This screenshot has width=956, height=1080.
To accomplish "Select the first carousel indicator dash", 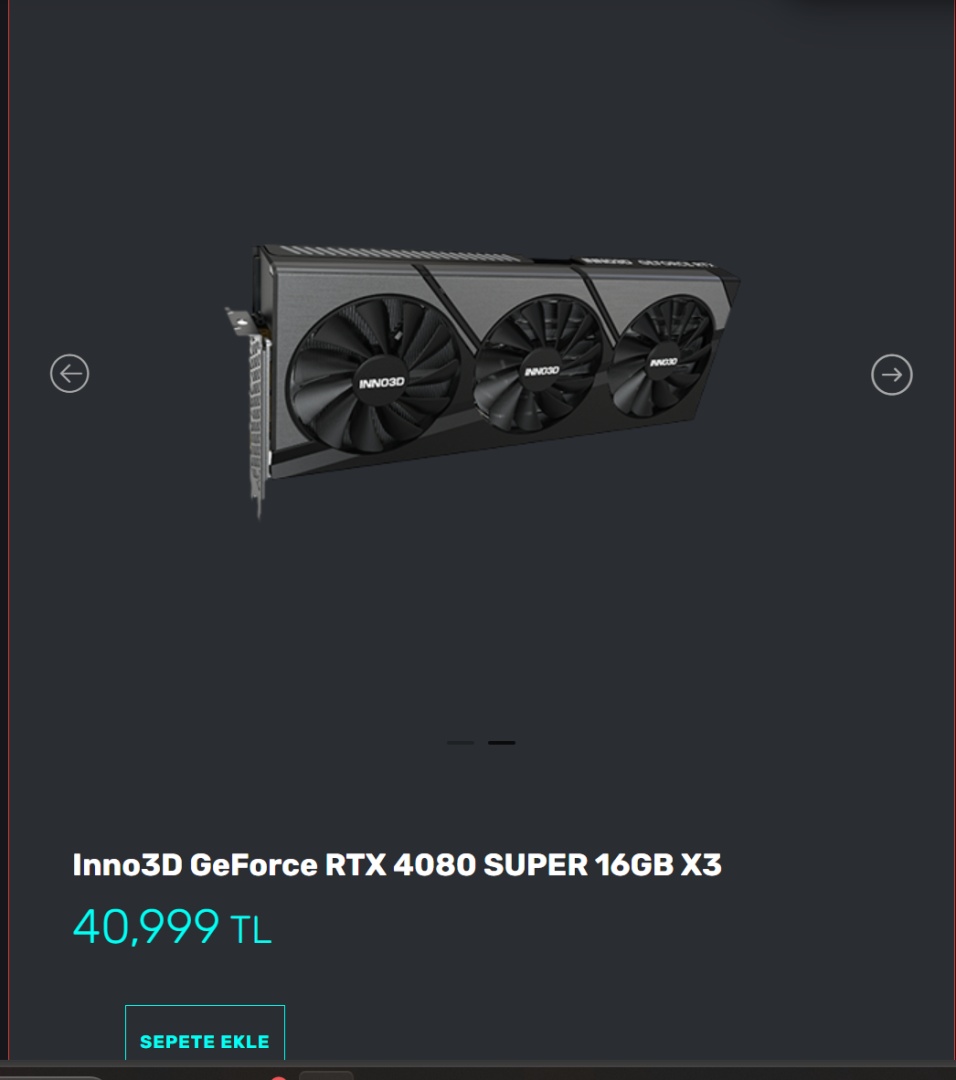I will coord(460,742).
